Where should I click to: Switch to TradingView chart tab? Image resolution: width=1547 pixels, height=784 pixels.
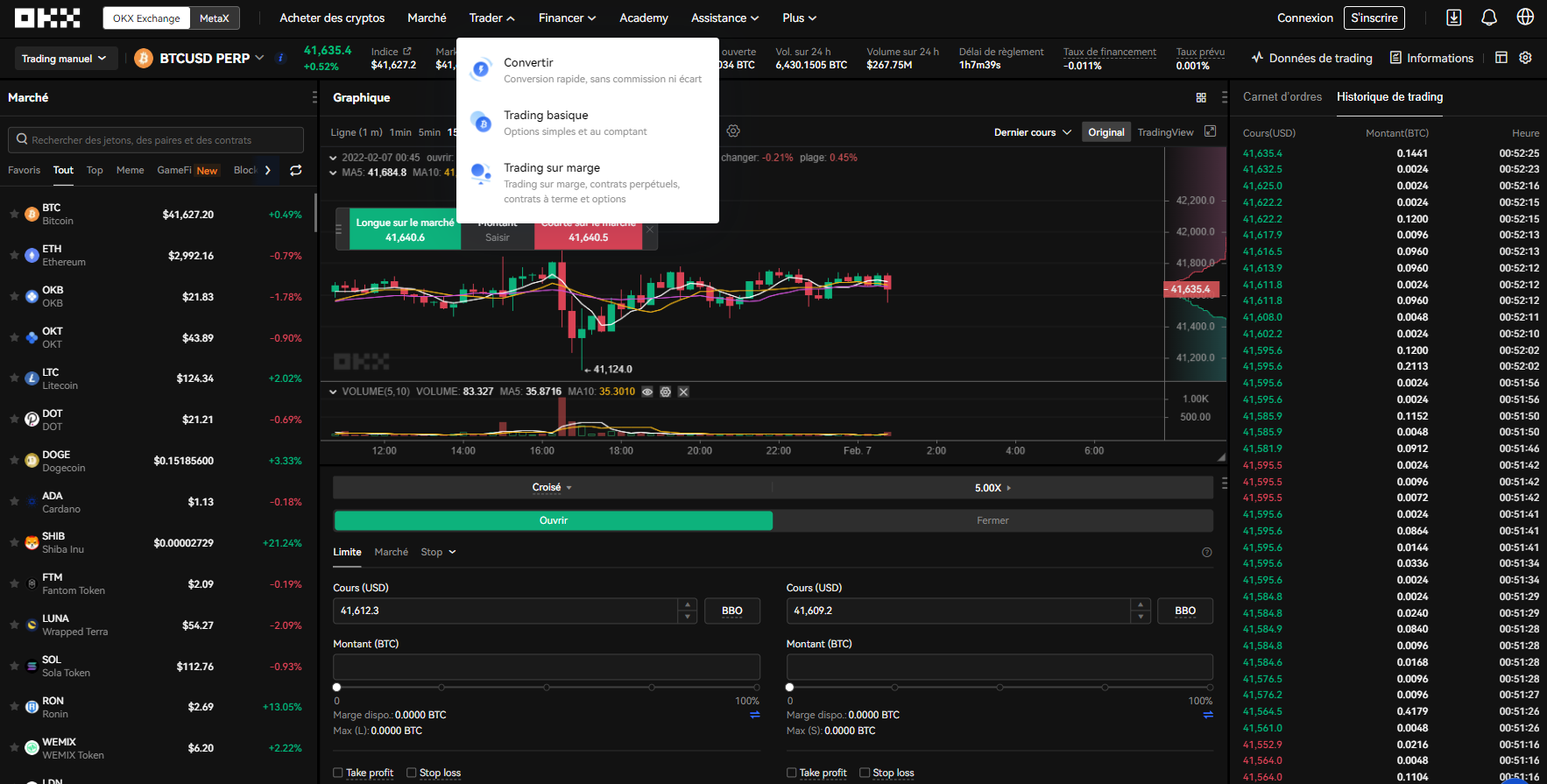1165,132
